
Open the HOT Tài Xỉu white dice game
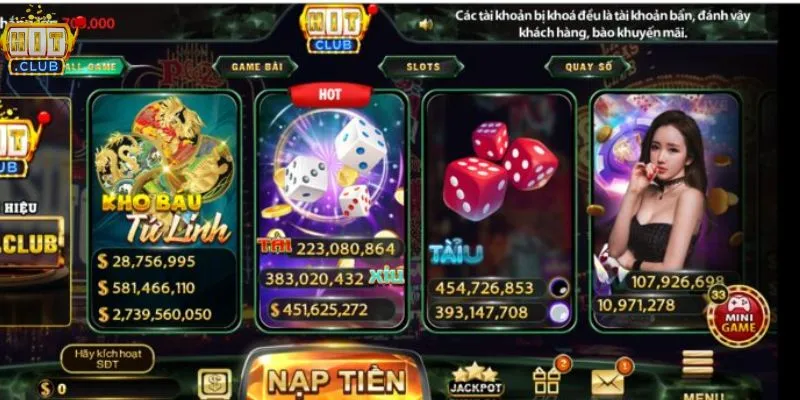pos(332,211)
